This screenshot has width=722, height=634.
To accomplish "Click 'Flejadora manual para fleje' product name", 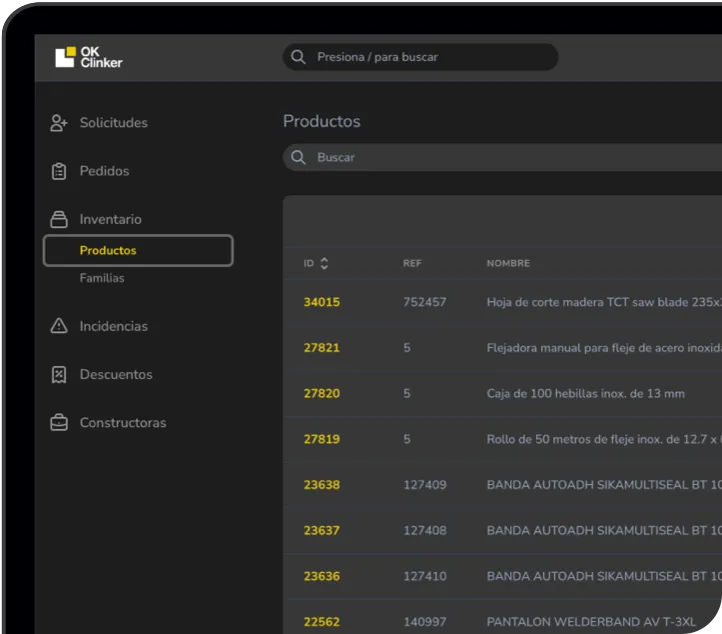I will tap(604, 348).
